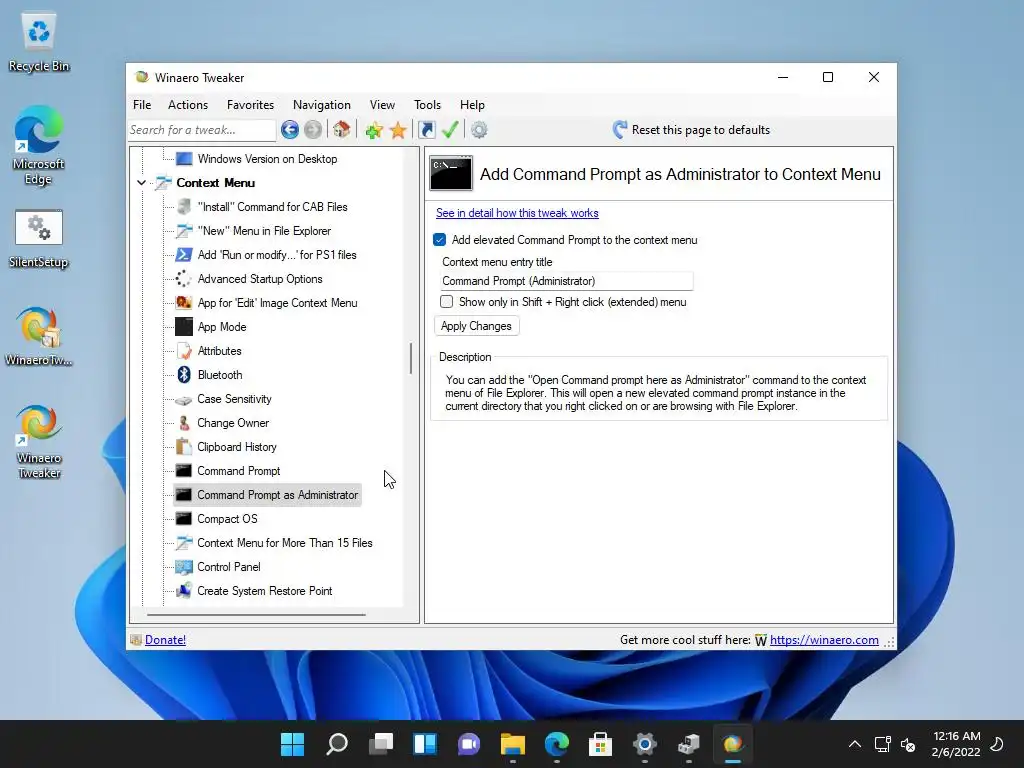Open Favorites via the gold star icon
This screenshot has height=768, width=1024.
point(398,130)
